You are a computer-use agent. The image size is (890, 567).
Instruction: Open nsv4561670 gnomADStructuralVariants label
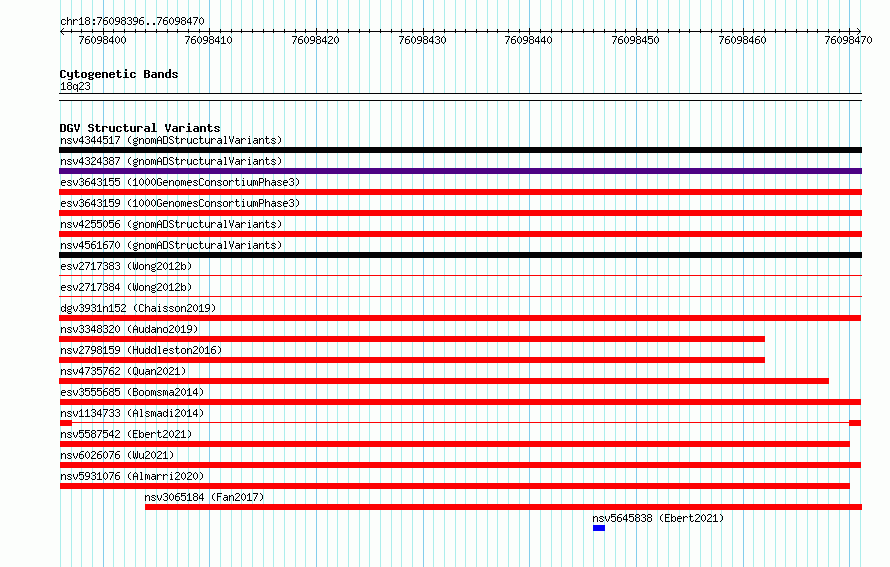pos(171,245)
